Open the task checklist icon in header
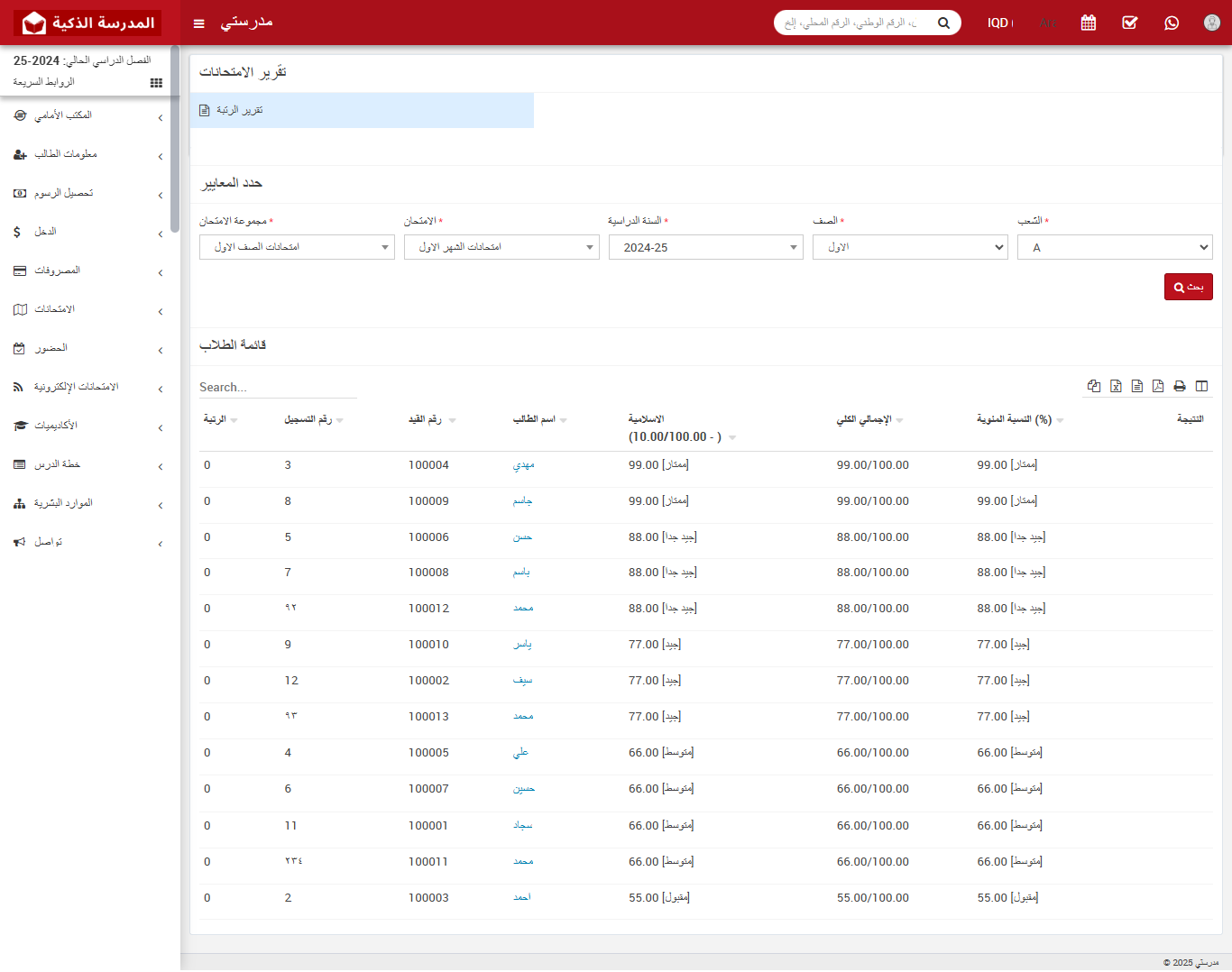The width and height of the screenshot is (1232, 972). pos(1130,23)
